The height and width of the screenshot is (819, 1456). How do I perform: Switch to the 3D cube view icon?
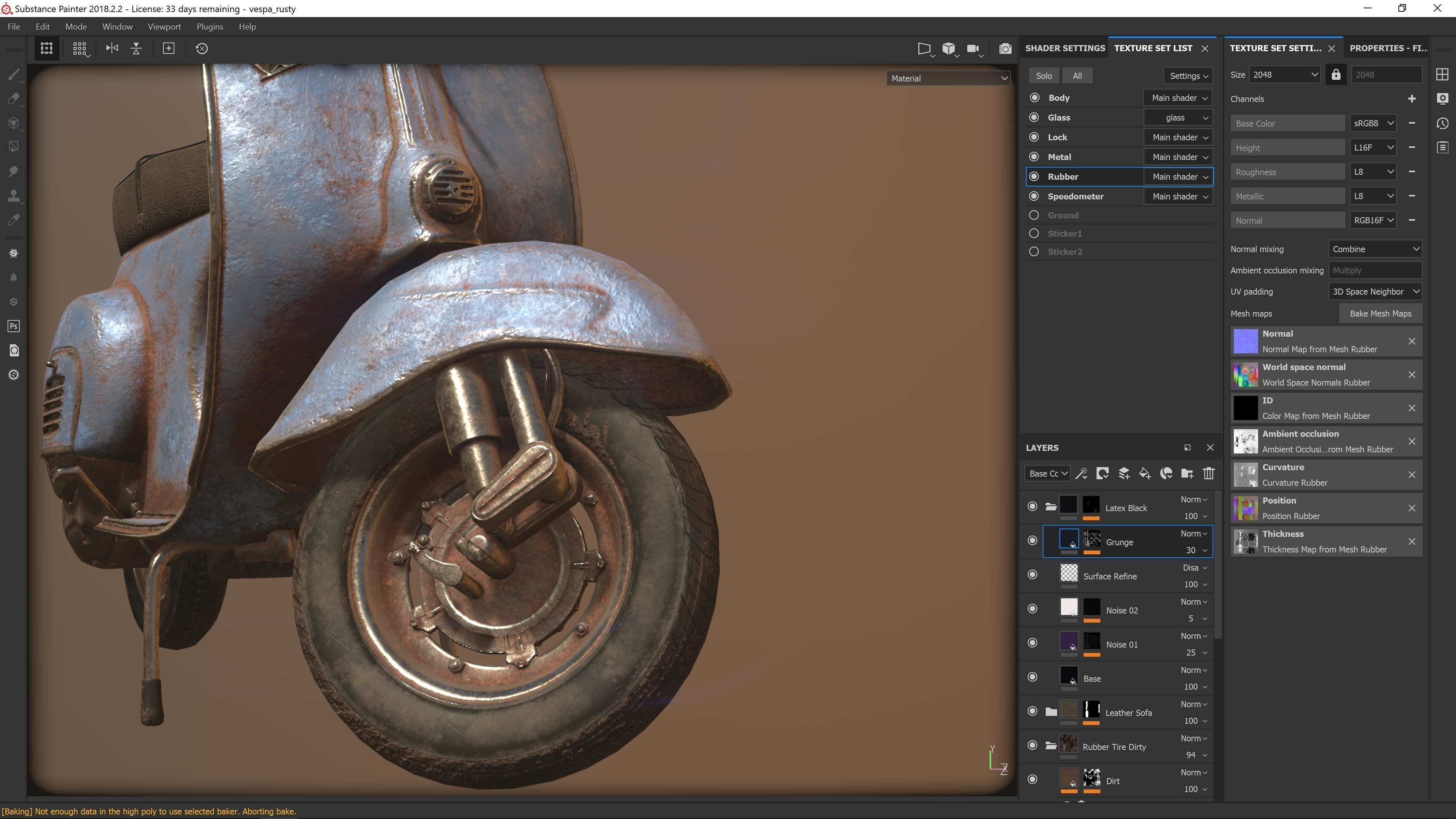[x=948, y=49]
